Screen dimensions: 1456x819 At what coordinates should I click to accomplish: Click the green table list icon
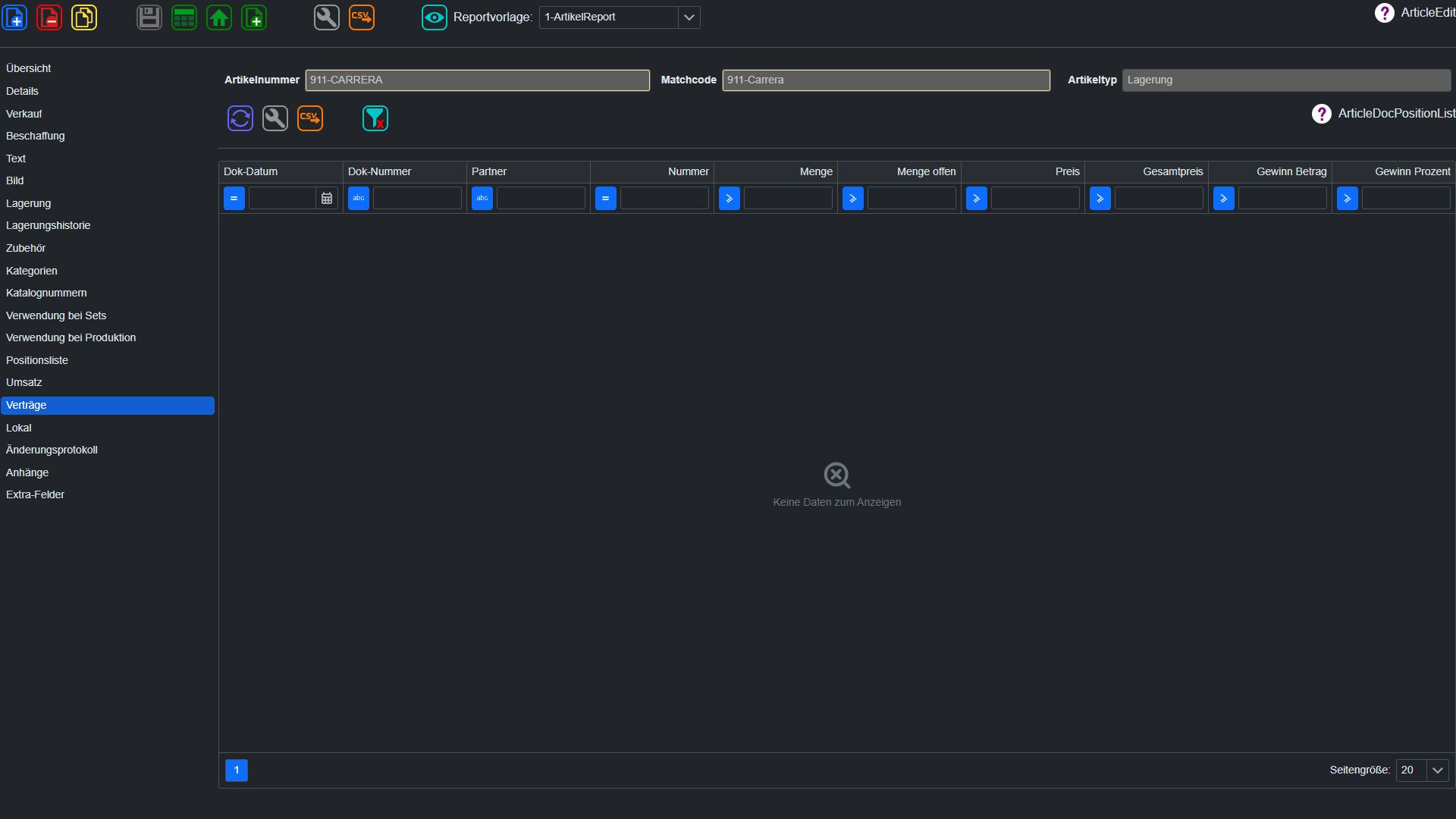coord(184,17)
